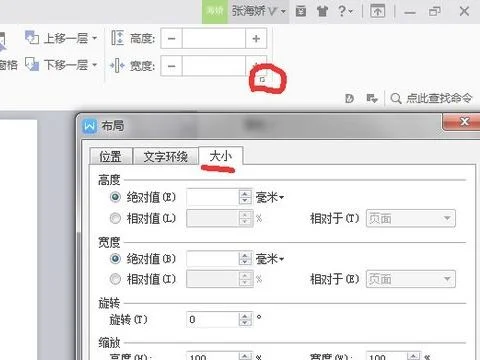Click the collapse ribbon icon
The image size is (480, 360).
point(377,12)
